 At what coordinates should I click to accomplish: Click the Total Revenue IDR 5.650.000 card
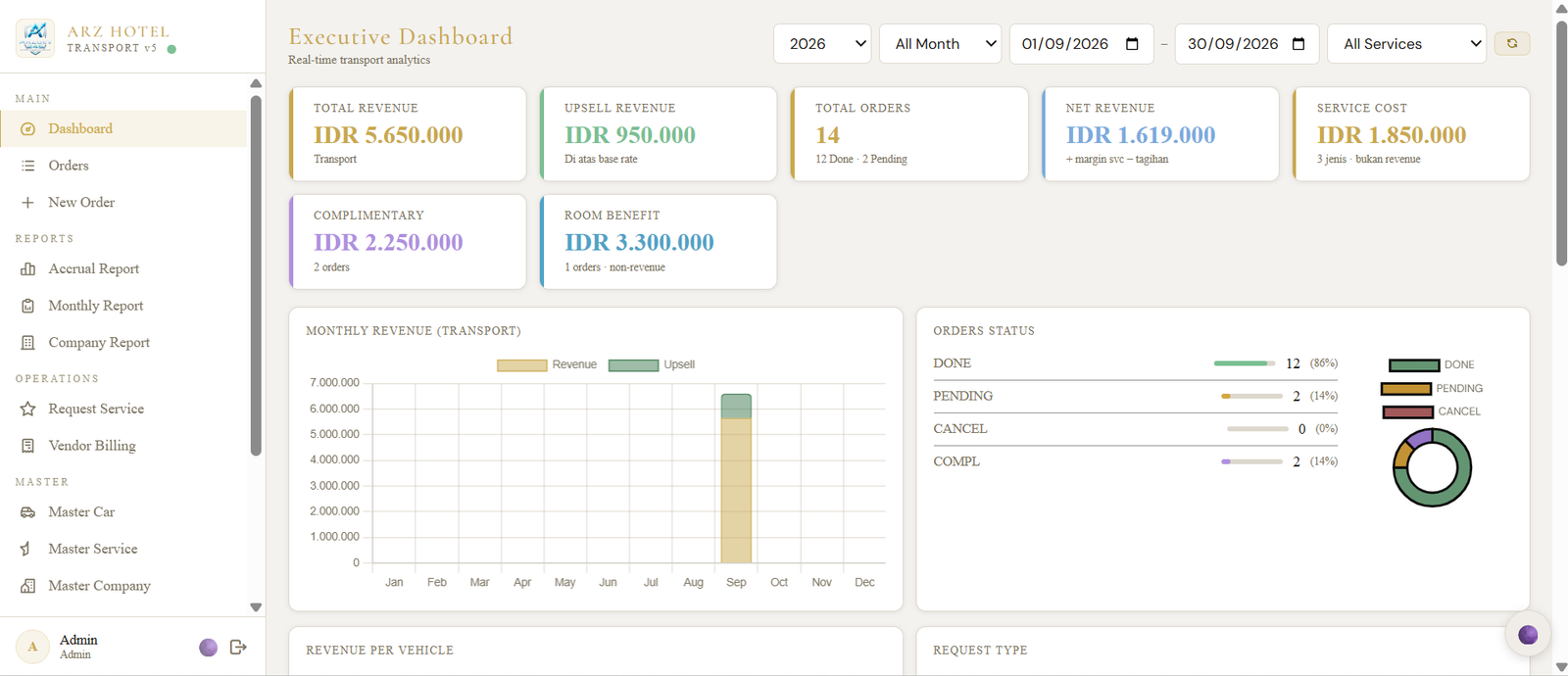tap(408, 134)
